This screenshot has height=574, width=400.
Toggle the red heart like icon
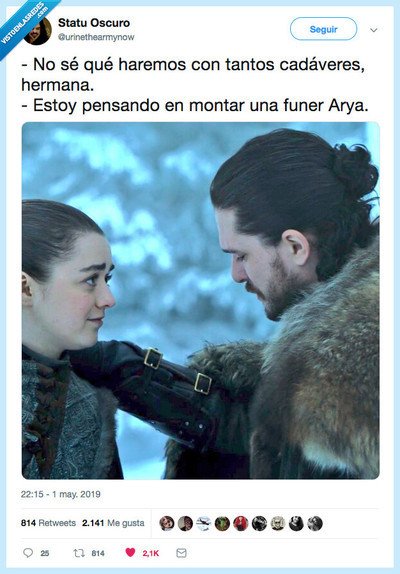point(130,552)
